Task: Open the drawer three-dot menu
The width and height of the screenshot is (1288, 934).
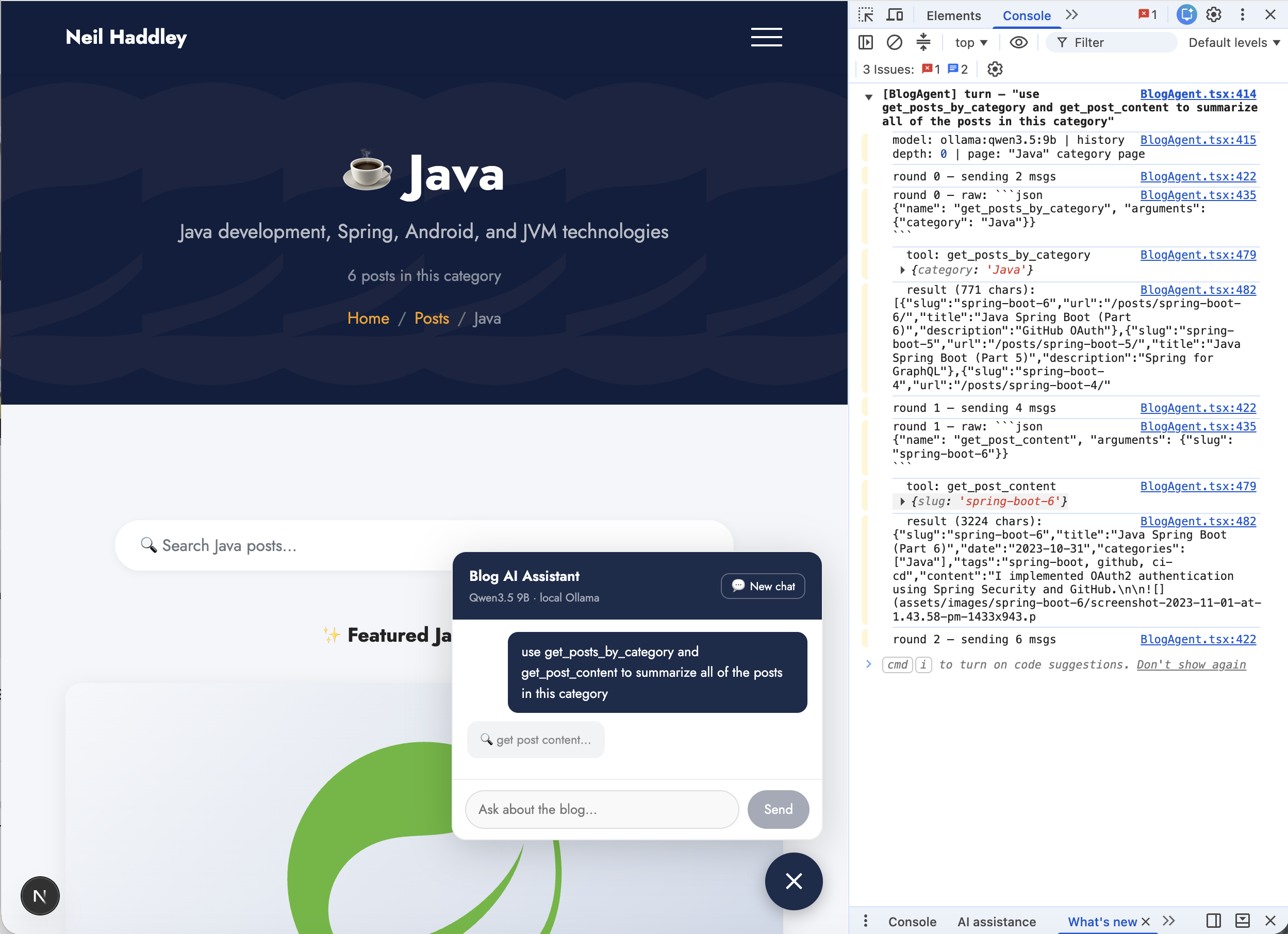Action: click(866, 921)
